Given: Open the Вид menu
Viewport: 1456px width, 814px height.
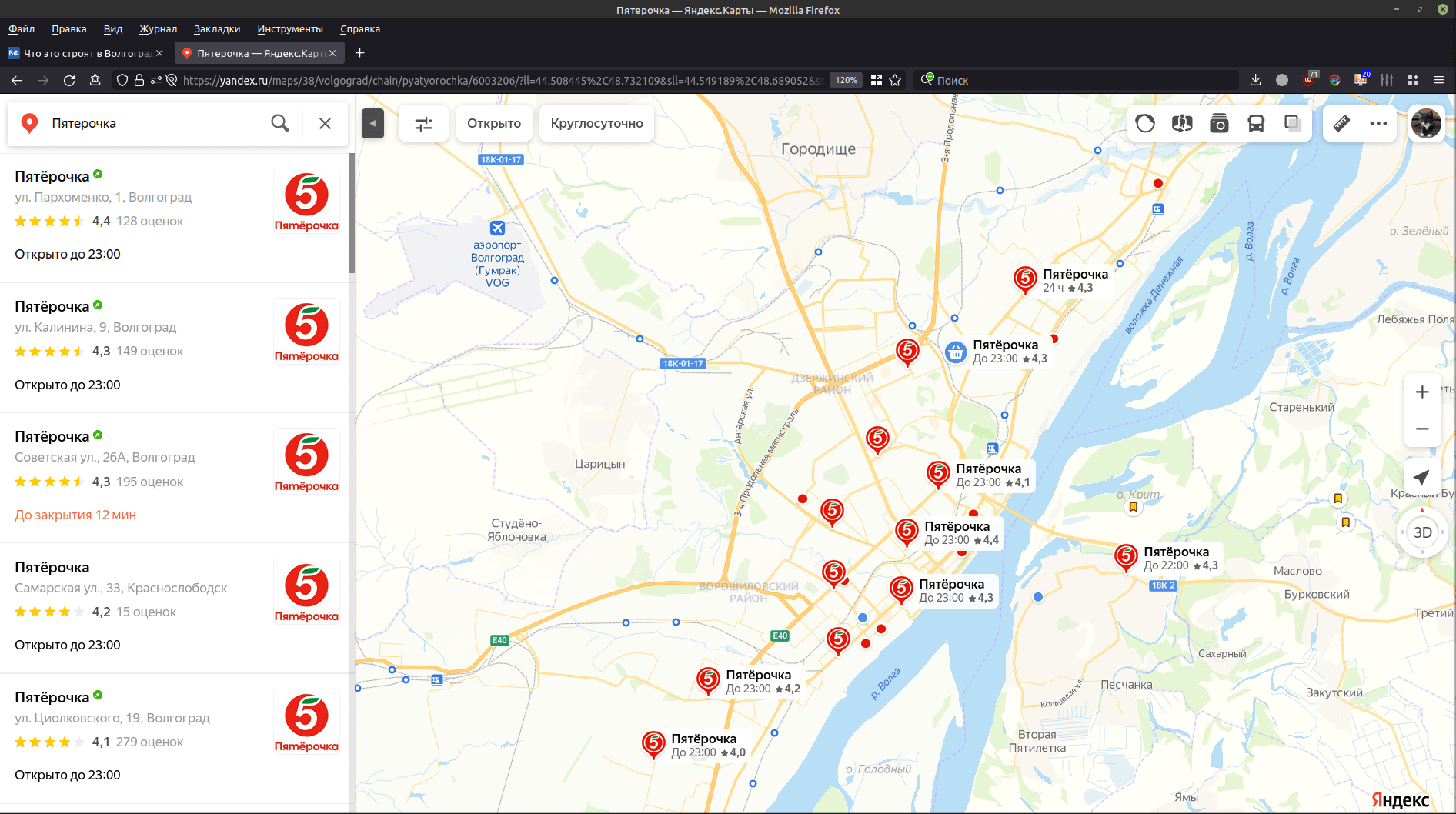Looking at the screenshot, I should click(x=113, y=28).
